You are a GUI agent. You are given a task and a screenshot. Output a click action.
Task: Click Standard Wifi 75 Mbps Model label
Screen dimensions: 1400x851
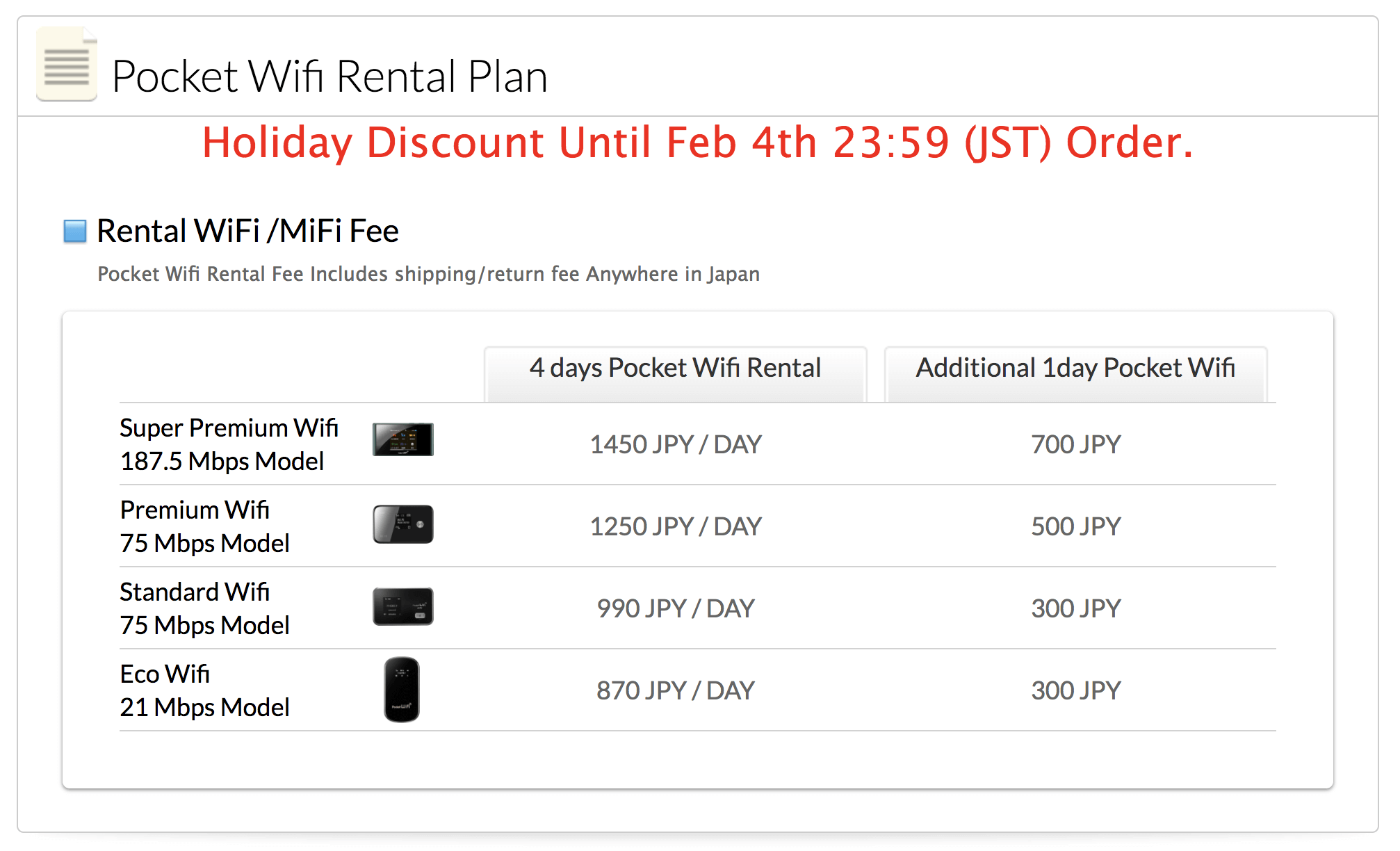point(204,608)
